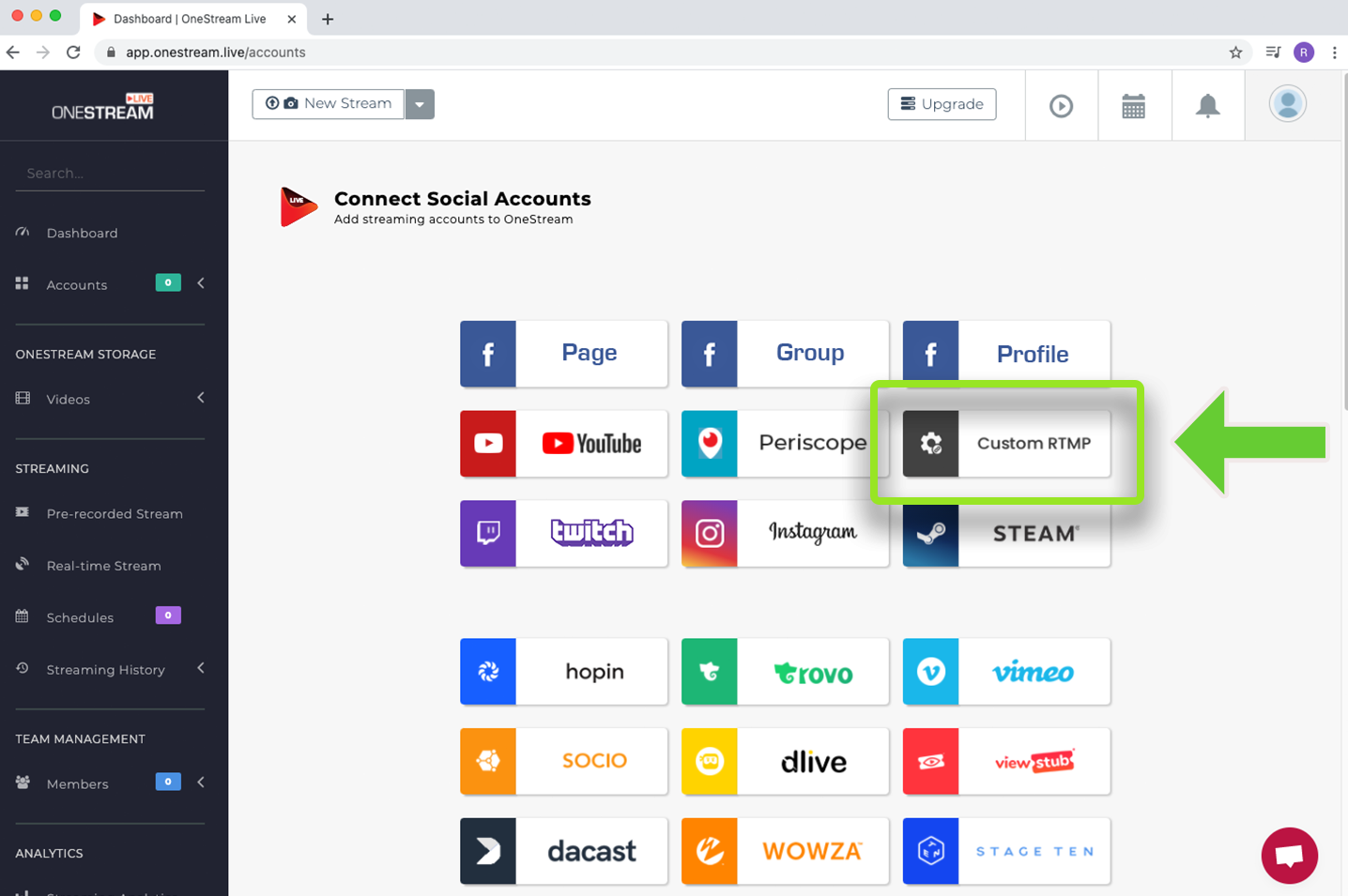Open the calendar schedule icon
The height and width of the screenshot is (896, 1348).
1134,106
